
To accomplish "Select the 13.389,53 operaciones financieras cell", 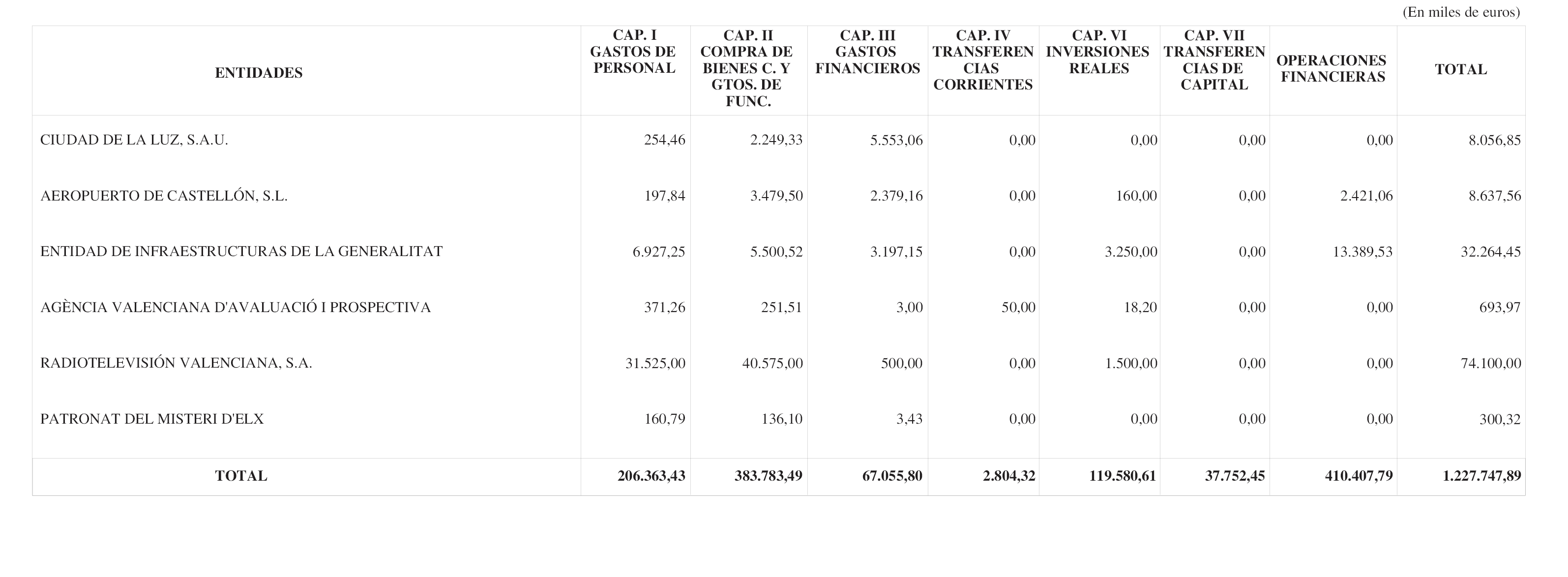I will pyautogui.click(x=1362, y=252).
